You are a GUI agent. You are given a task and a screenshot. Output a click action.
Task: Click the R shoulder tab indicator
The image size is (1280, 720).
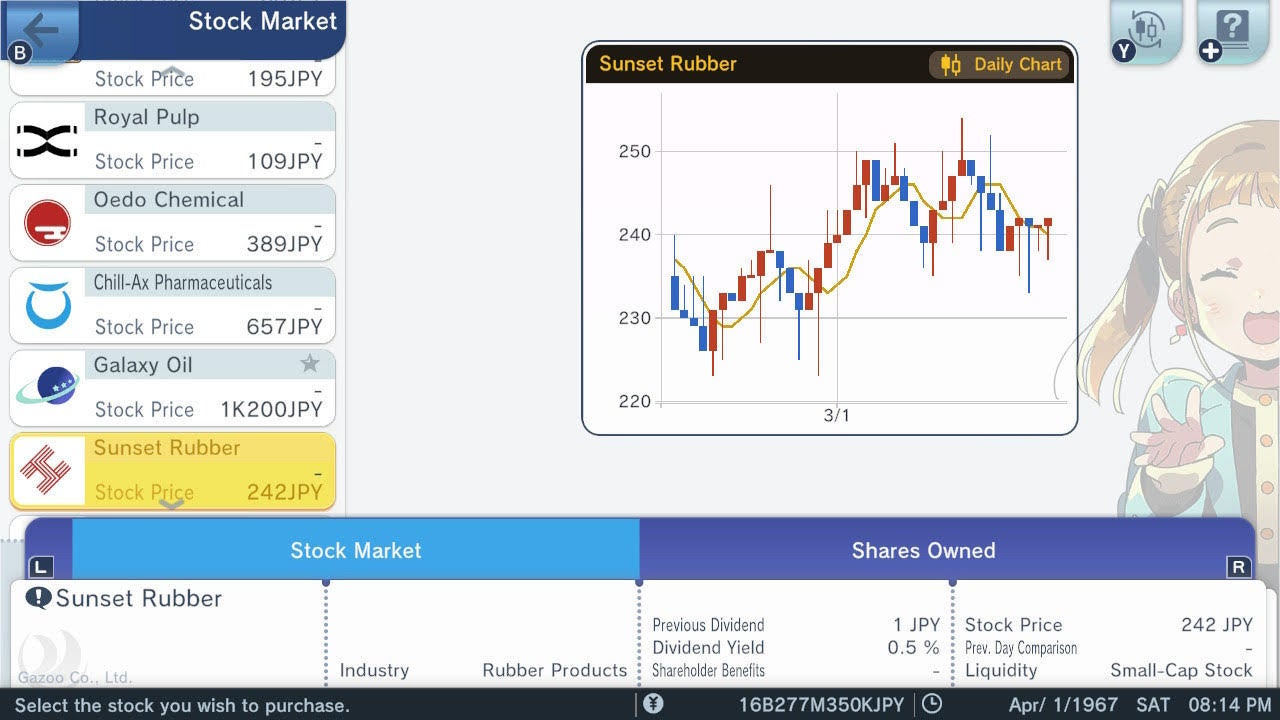1238,567
